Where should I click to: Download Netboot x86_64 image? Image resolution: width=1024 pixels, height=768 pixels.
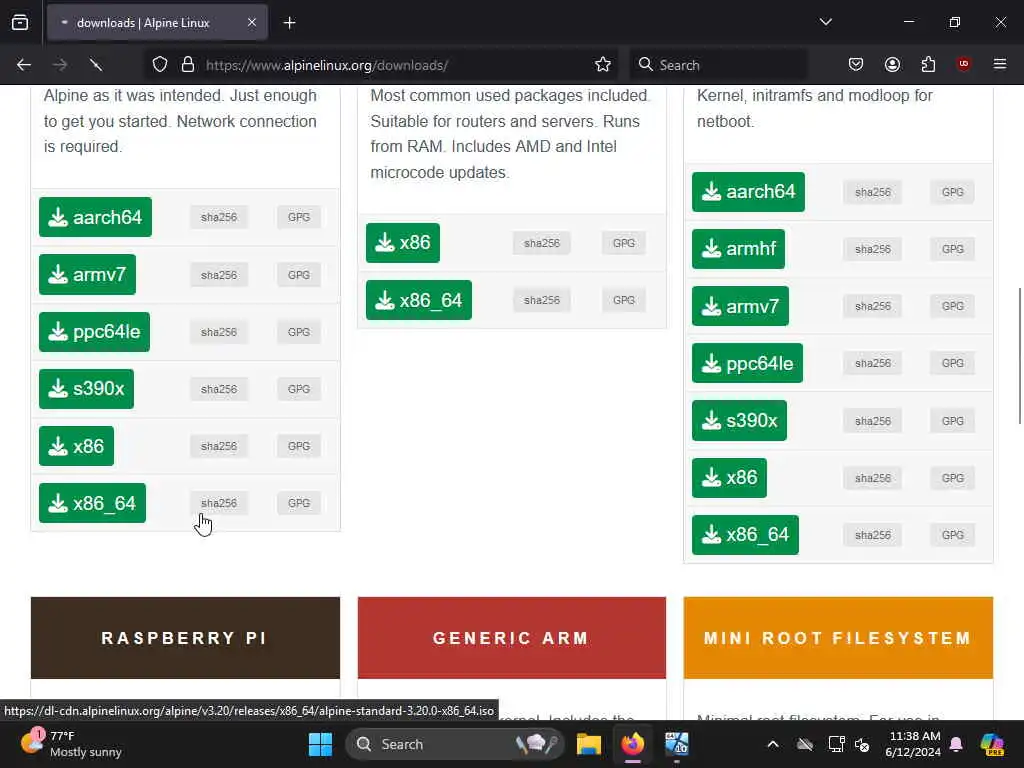(x=745, y=535)
